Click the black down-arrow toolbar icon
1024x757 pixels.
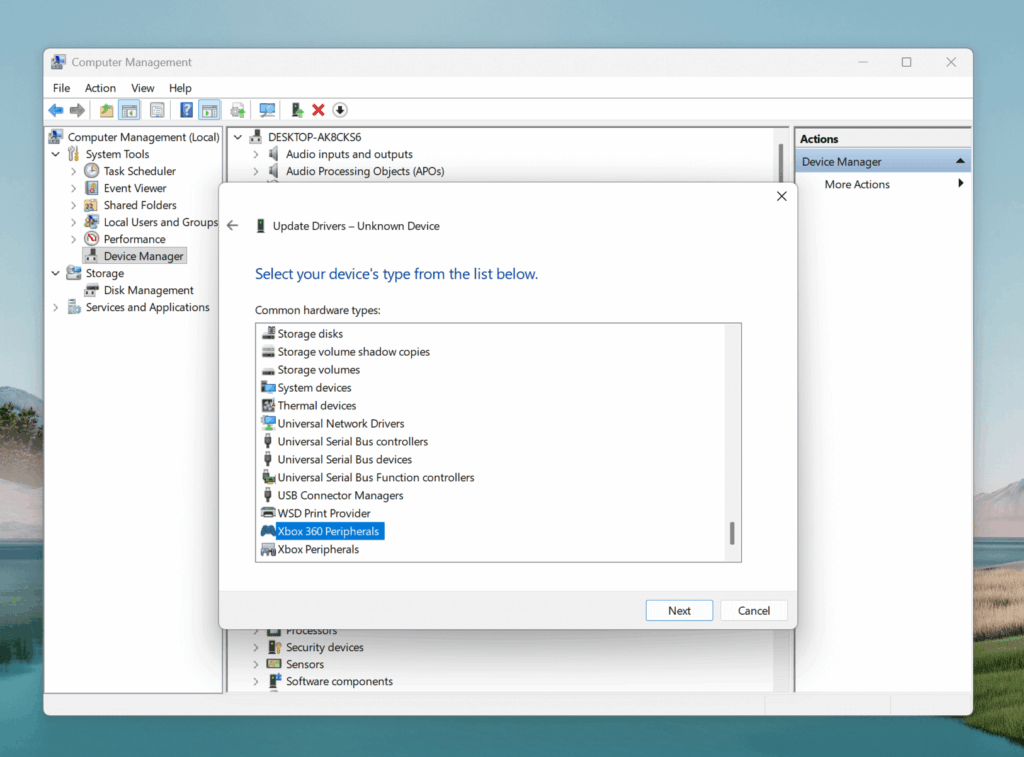(340, 110)
